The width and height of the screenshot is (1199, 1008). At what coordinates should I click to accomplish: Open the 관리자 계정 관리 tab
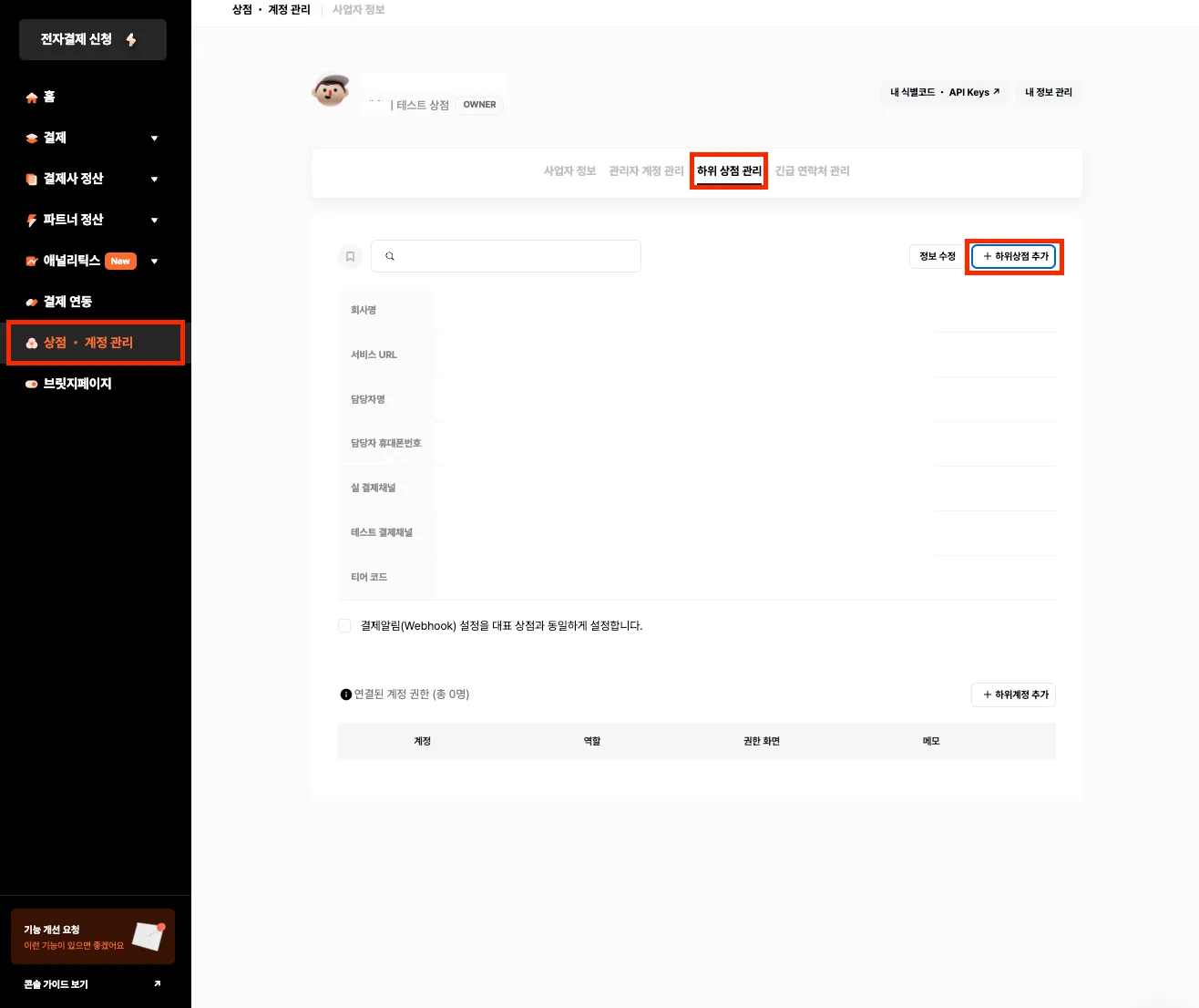point(646,171)
